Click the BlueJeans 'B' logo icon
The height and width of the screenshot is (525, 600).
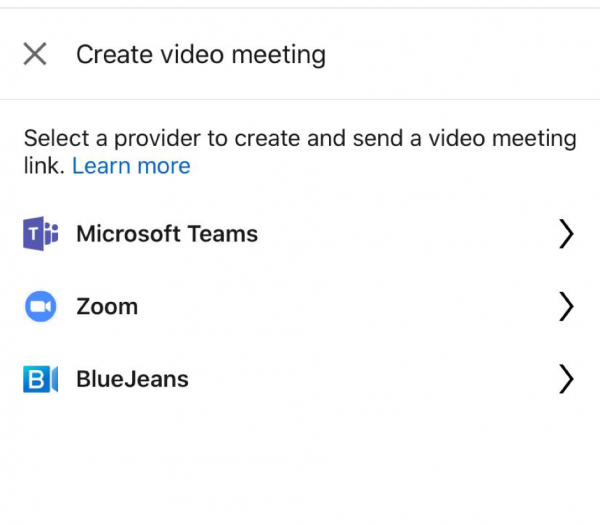click(x=41, y=379)
